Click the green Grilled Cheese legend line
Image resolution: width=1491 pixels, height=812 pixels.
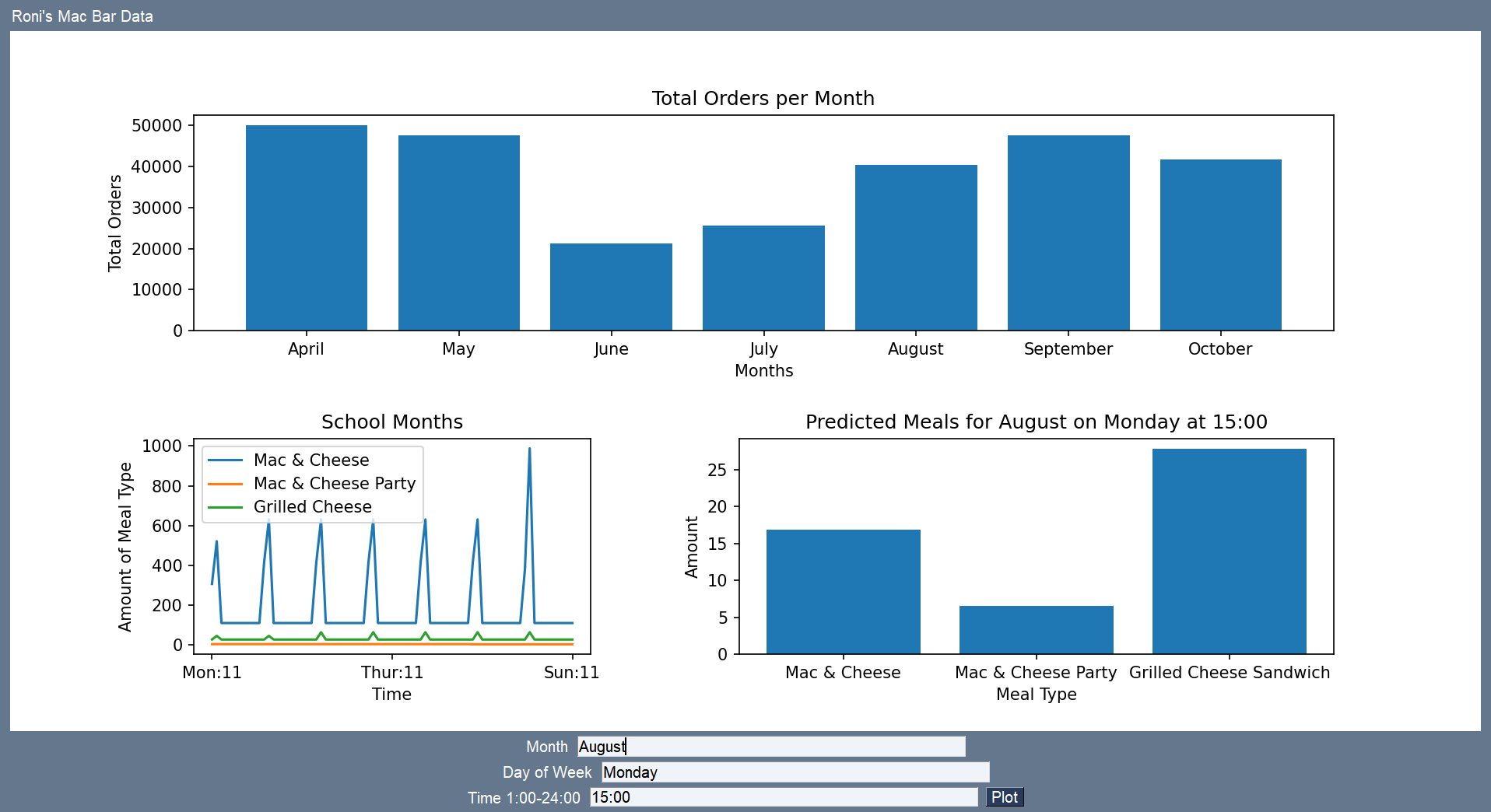click(x=226, y=507)
